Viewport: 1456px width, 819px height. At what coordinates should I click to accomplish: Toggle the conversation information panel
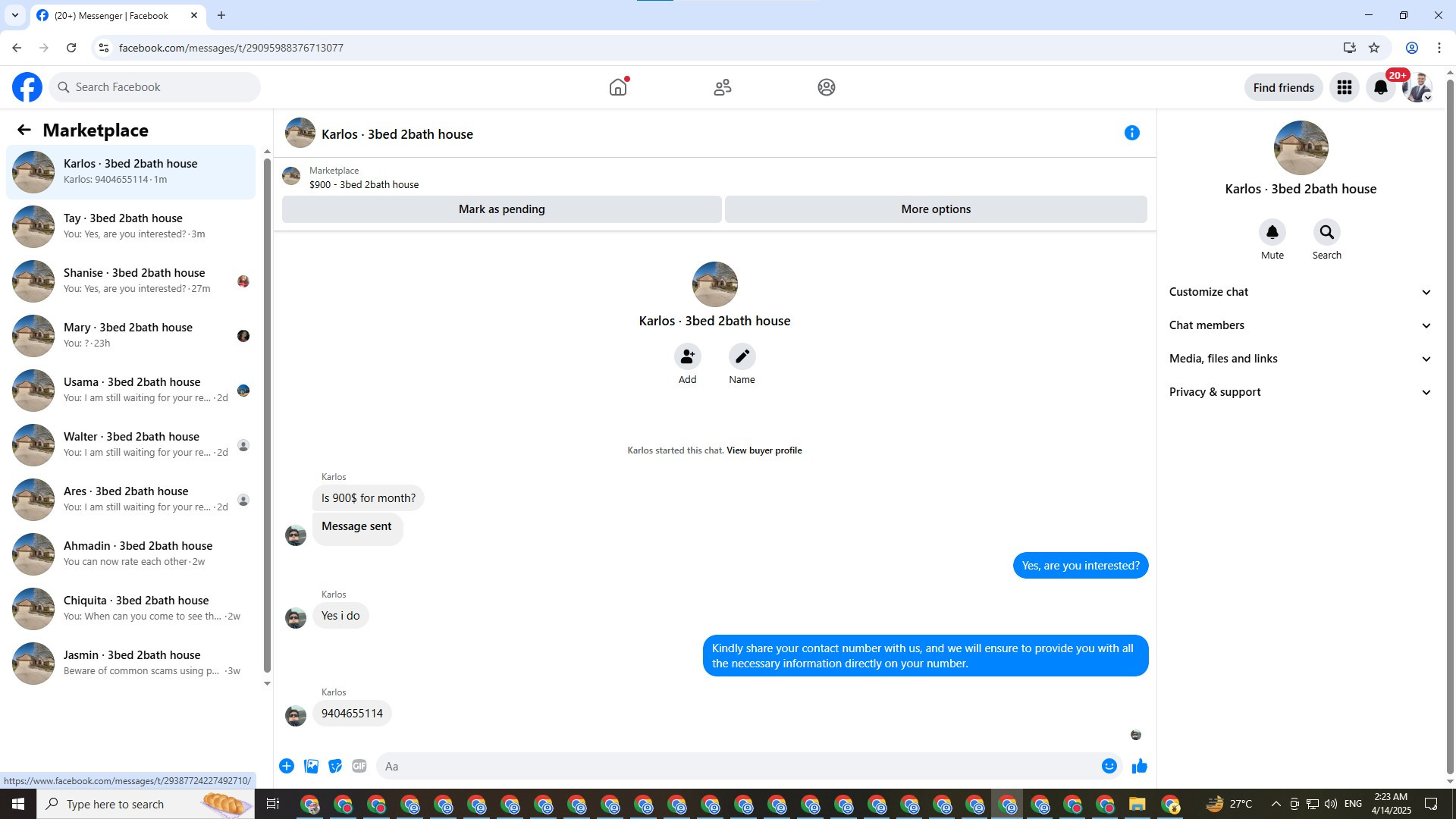point(1131,133)
